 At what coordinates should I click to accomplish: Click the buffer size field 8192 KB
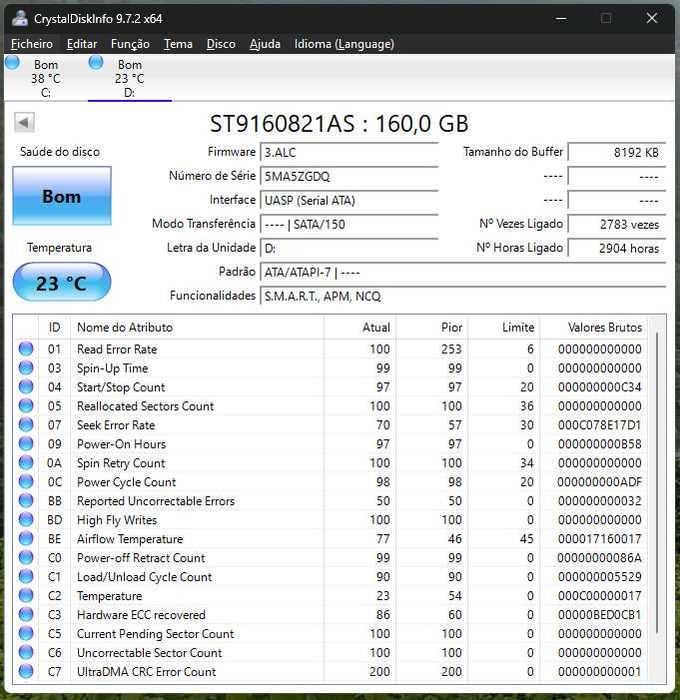click(617, 152)
